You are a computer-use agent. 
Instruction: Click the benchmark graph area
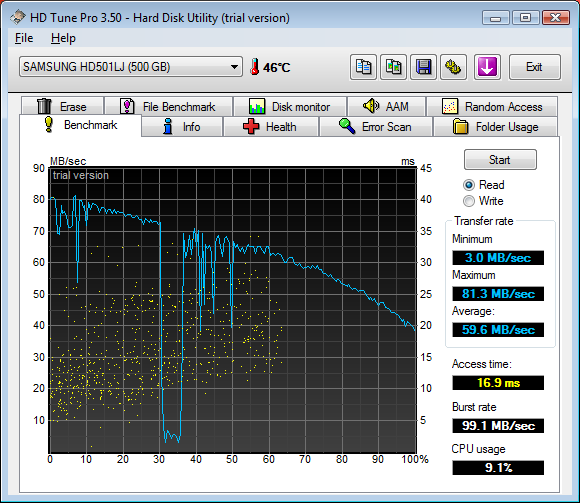(x=233, y=310)
